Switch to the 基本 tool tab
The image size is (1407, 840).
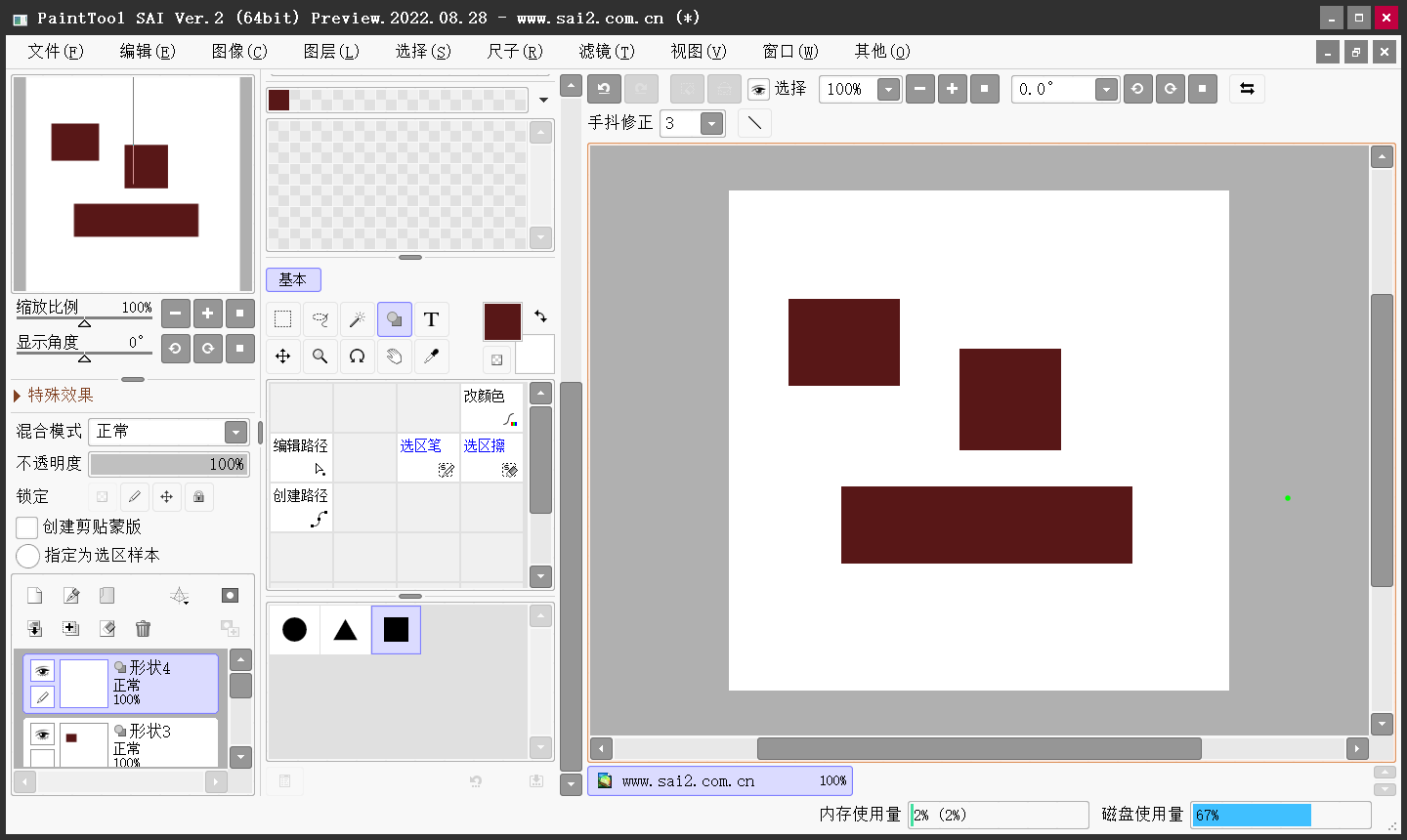[293, 279]
